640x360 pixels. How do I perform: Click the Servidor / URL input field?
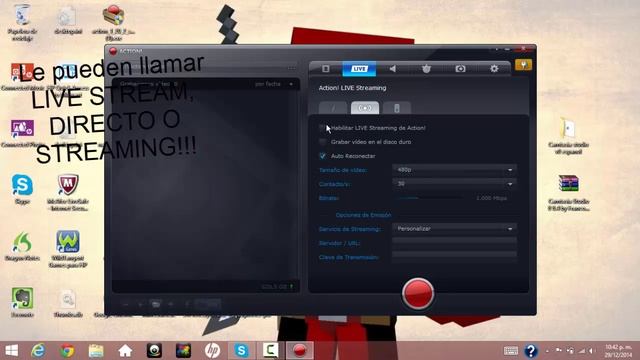[x=454, y=242]
